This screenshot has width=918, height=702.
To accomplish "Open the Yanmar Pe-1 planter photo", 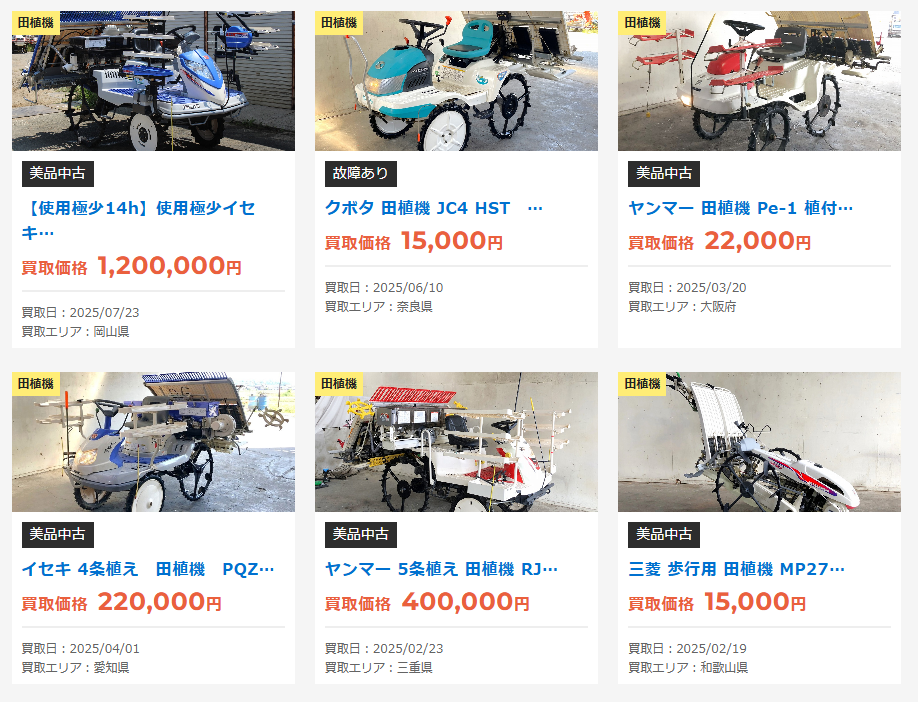I will (759, 81).
